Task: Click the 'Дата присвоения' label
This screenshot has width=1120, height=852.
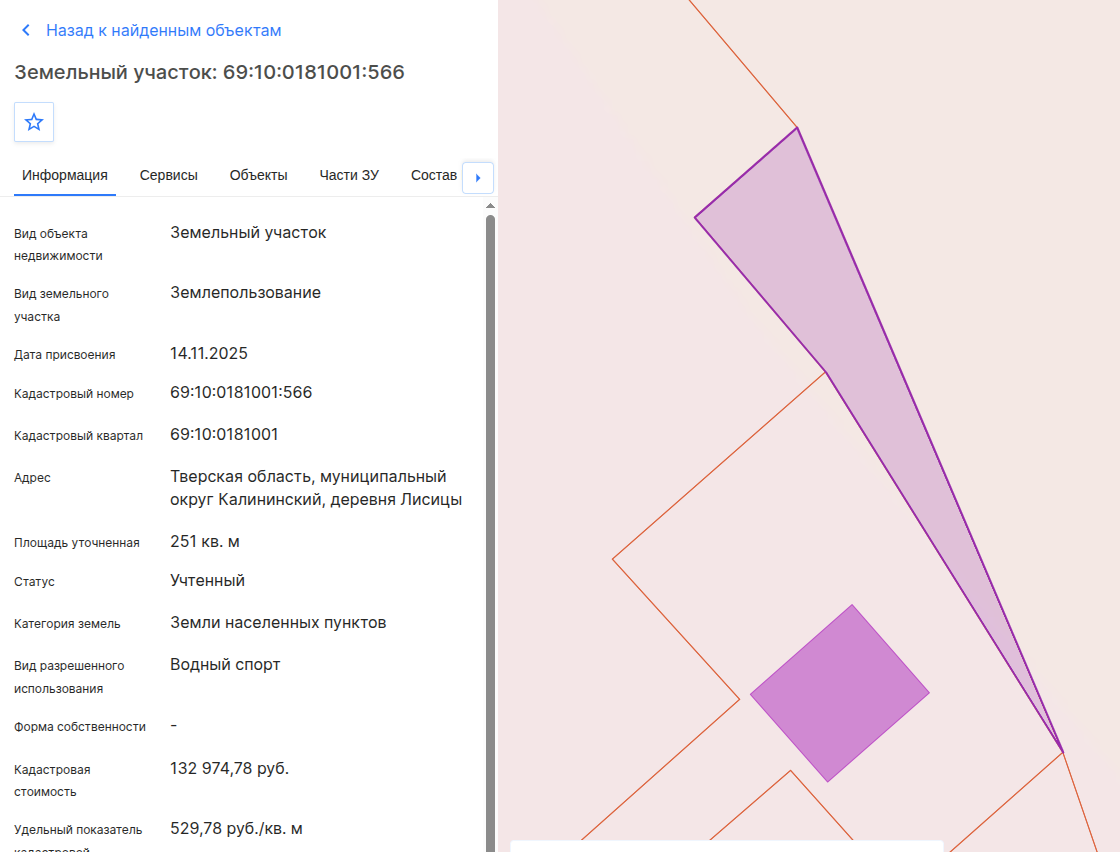Action: [64, 355]
